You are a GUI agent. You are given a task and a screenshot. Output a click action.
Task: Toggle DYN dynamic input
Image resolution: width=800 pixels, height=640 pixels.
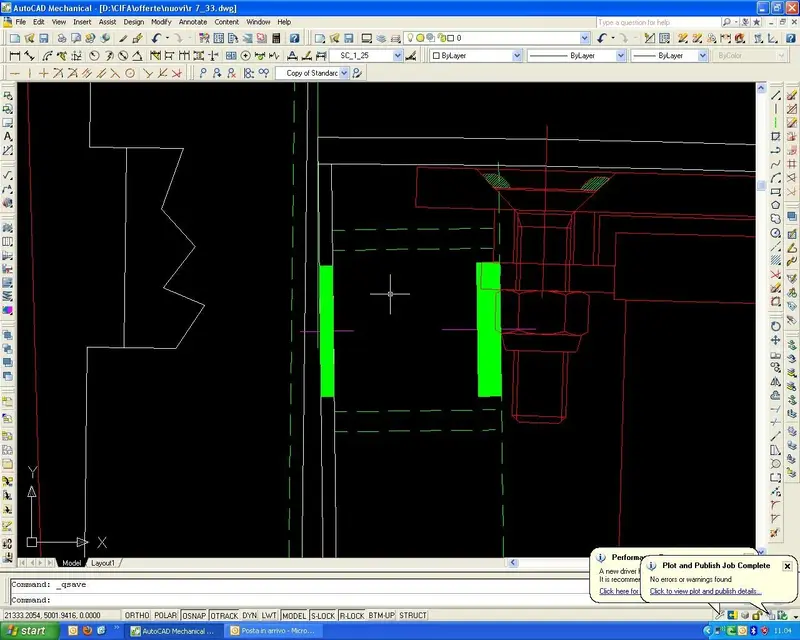(x=249, y=616)
